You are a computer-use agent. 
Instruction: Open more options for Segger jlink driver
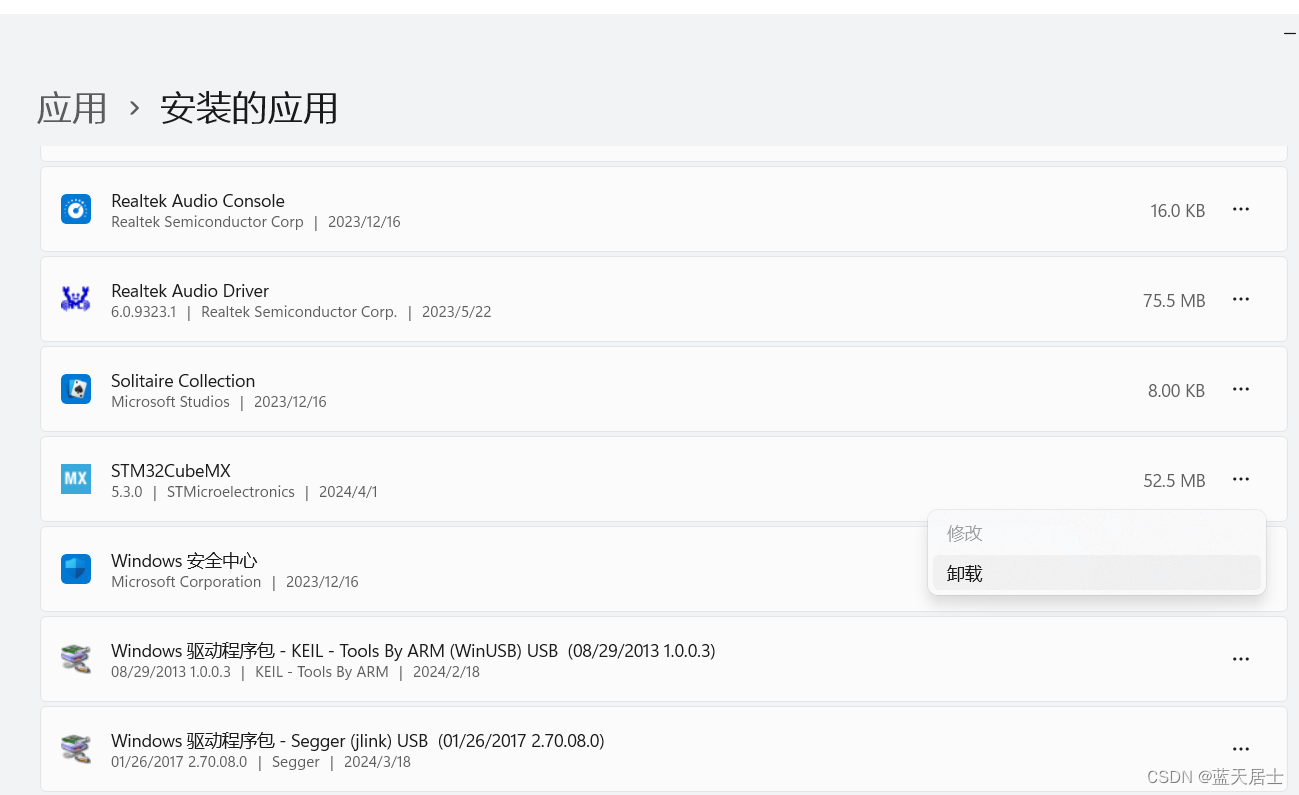pos(1241,749)
